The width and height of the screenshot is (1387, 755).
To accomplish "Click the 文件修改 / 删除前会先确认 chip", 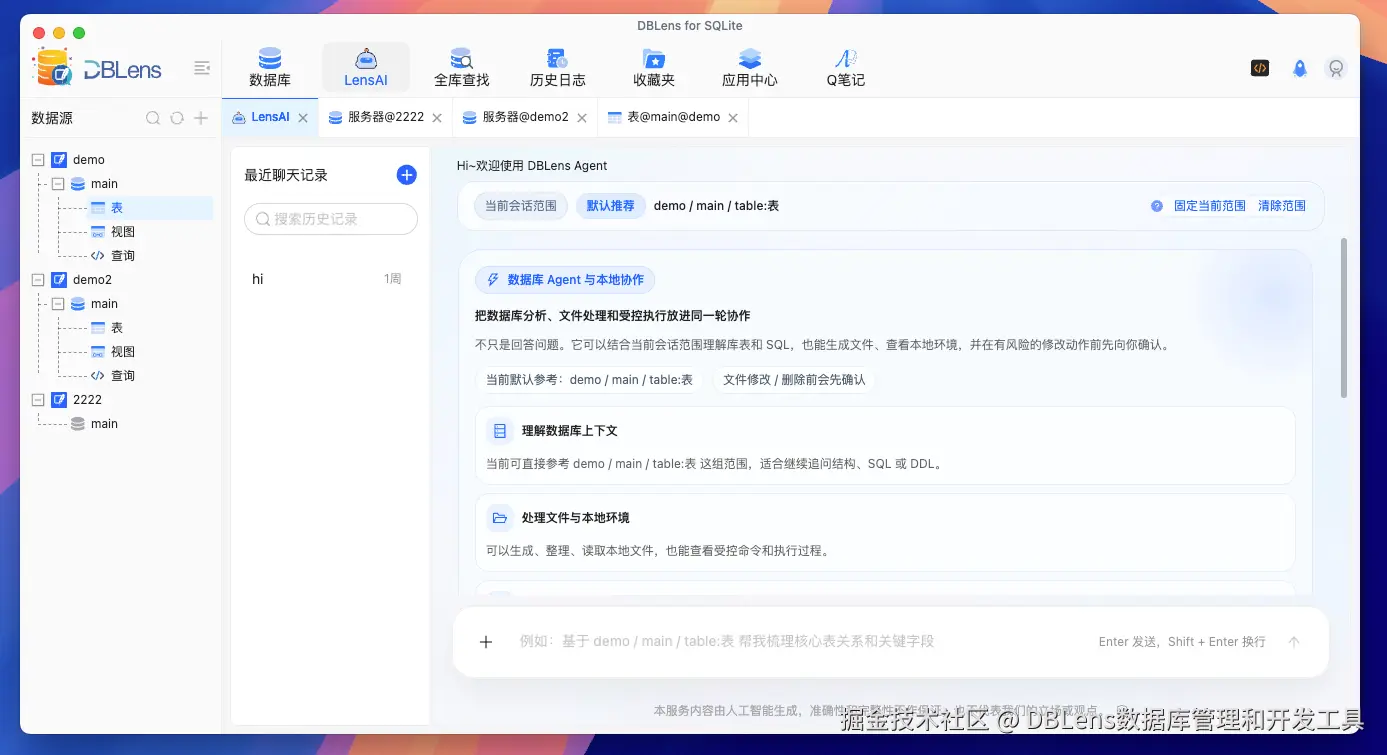I will pos(794,380).
